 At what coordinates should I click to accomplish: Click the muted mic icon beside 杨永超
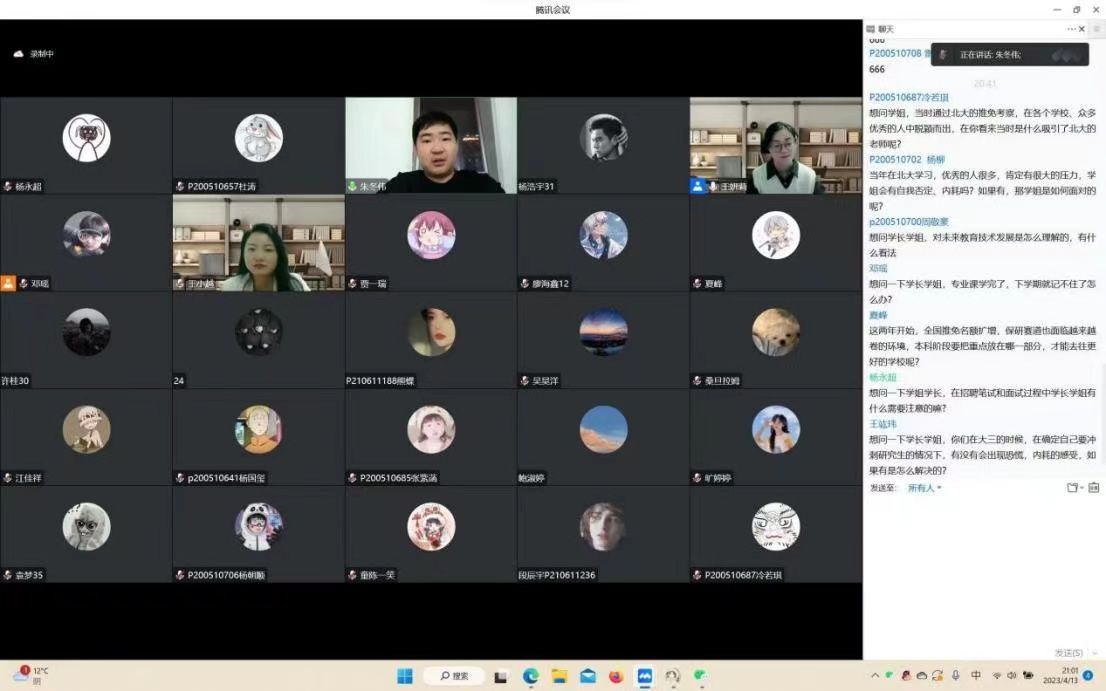(8, 187)
